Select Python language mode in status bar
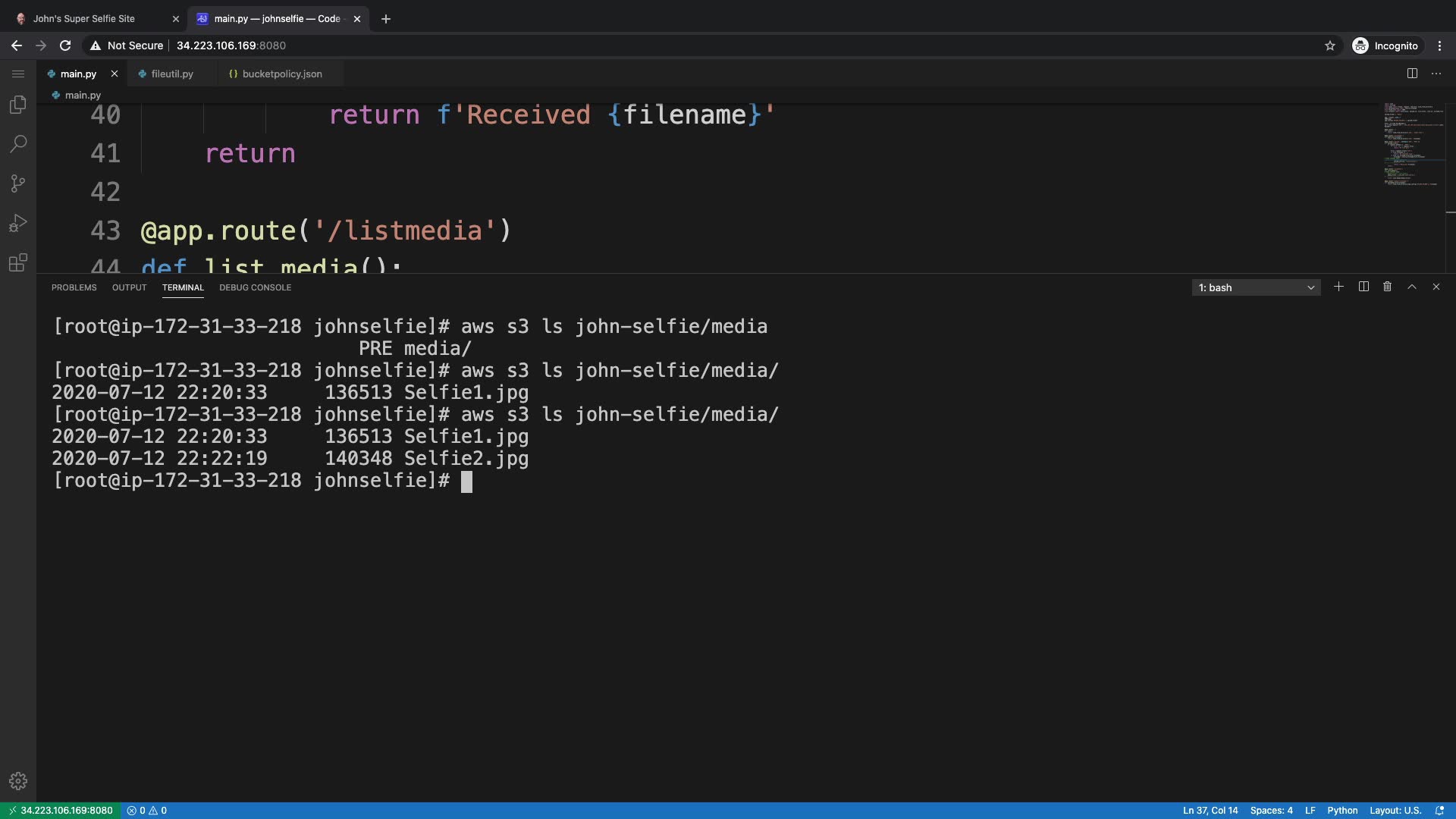This screenshot has width=1456, height=819. (1342, 810)
